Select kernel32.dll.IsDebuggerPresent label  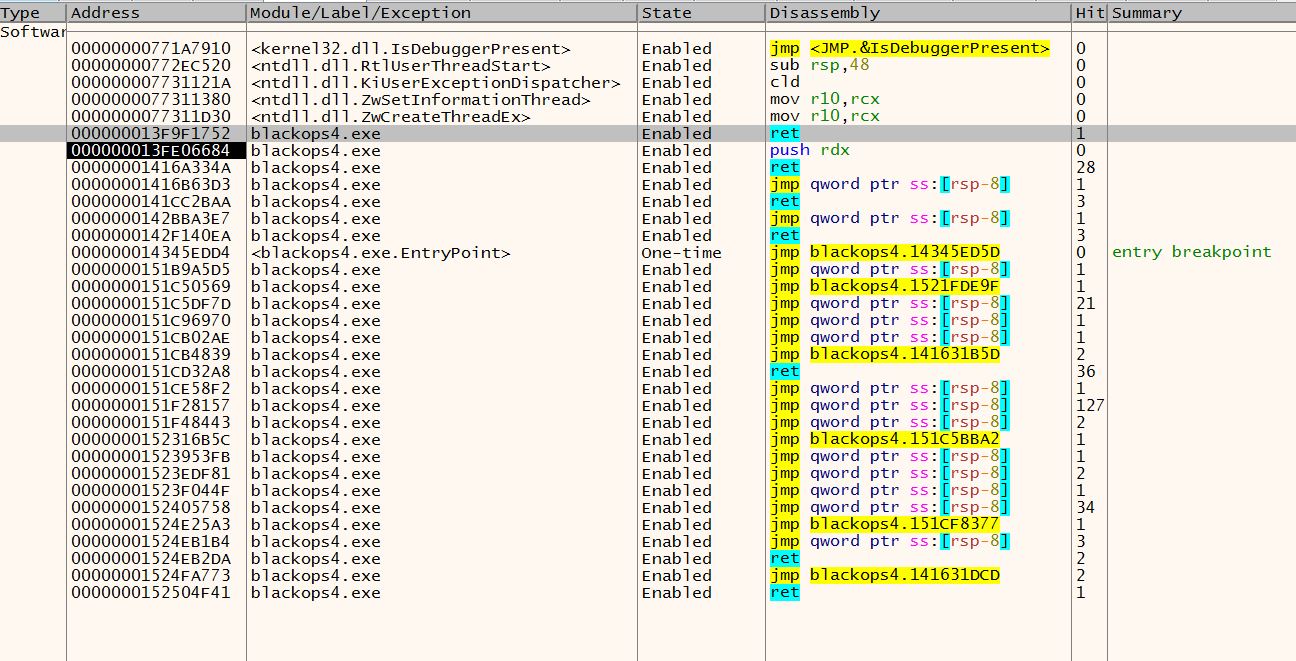(410, 49)
